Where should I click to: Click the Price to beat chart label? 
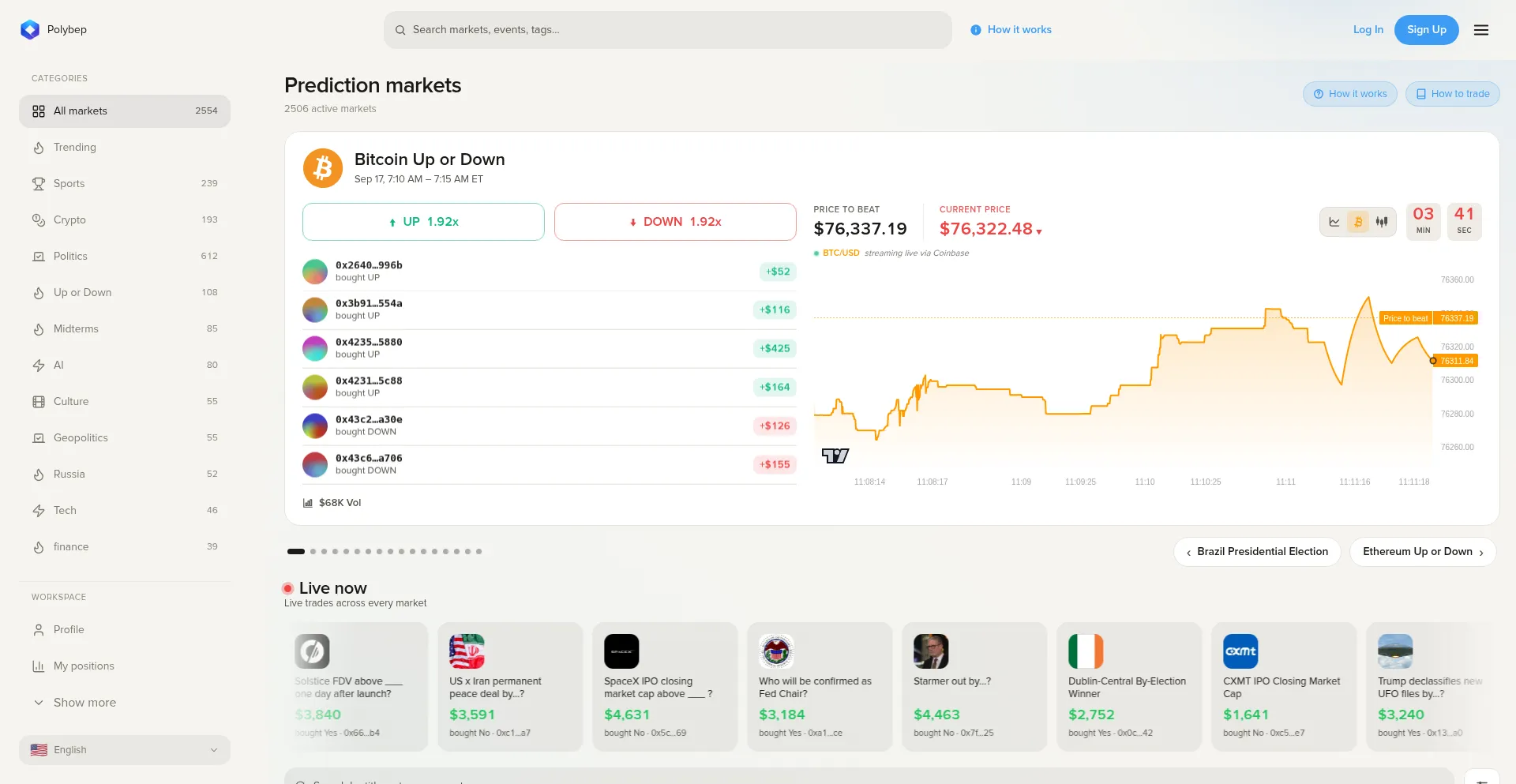click(x=1405, y=318)
